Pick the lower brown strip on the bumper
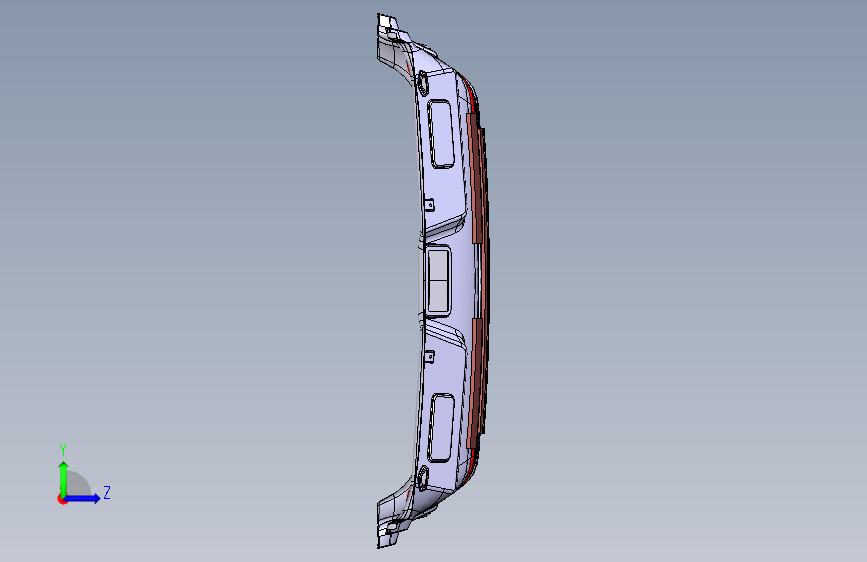Image resolution: width=867 pixels, height=562 pixels. tap(477, 384)
